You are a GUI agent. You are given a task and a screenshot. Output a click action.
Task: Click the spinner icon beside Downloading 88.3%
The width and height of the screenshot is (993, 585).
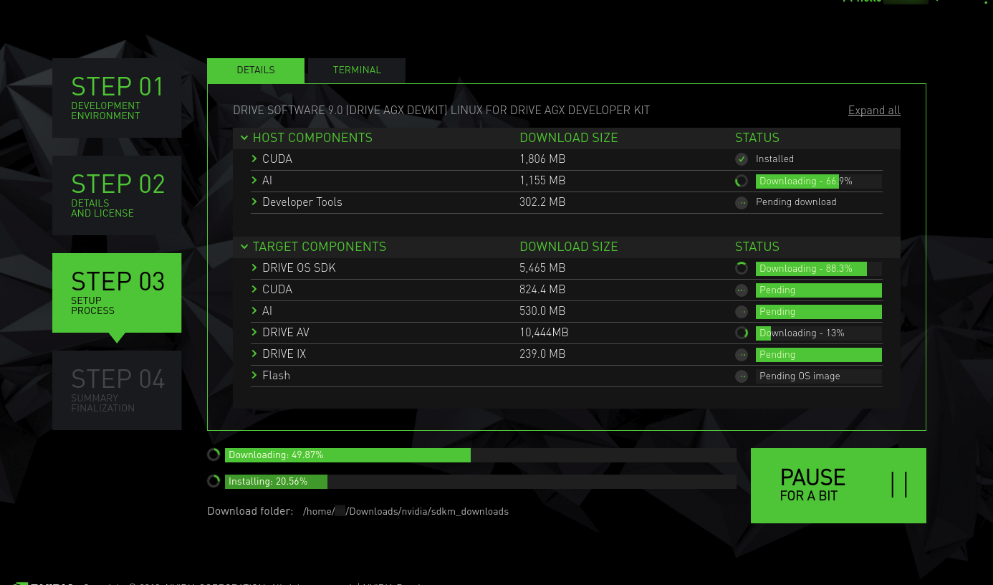click(742, 268)
